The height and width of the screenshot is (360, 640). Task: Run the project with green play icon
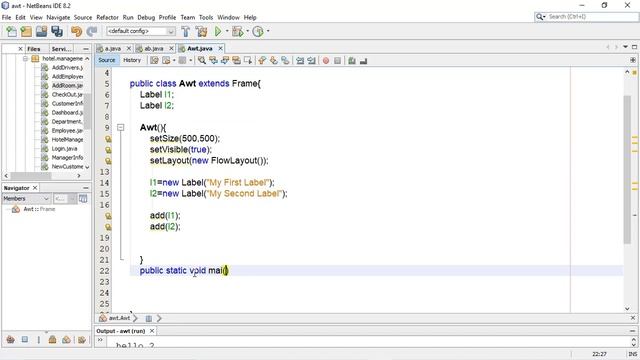(218, 31)
